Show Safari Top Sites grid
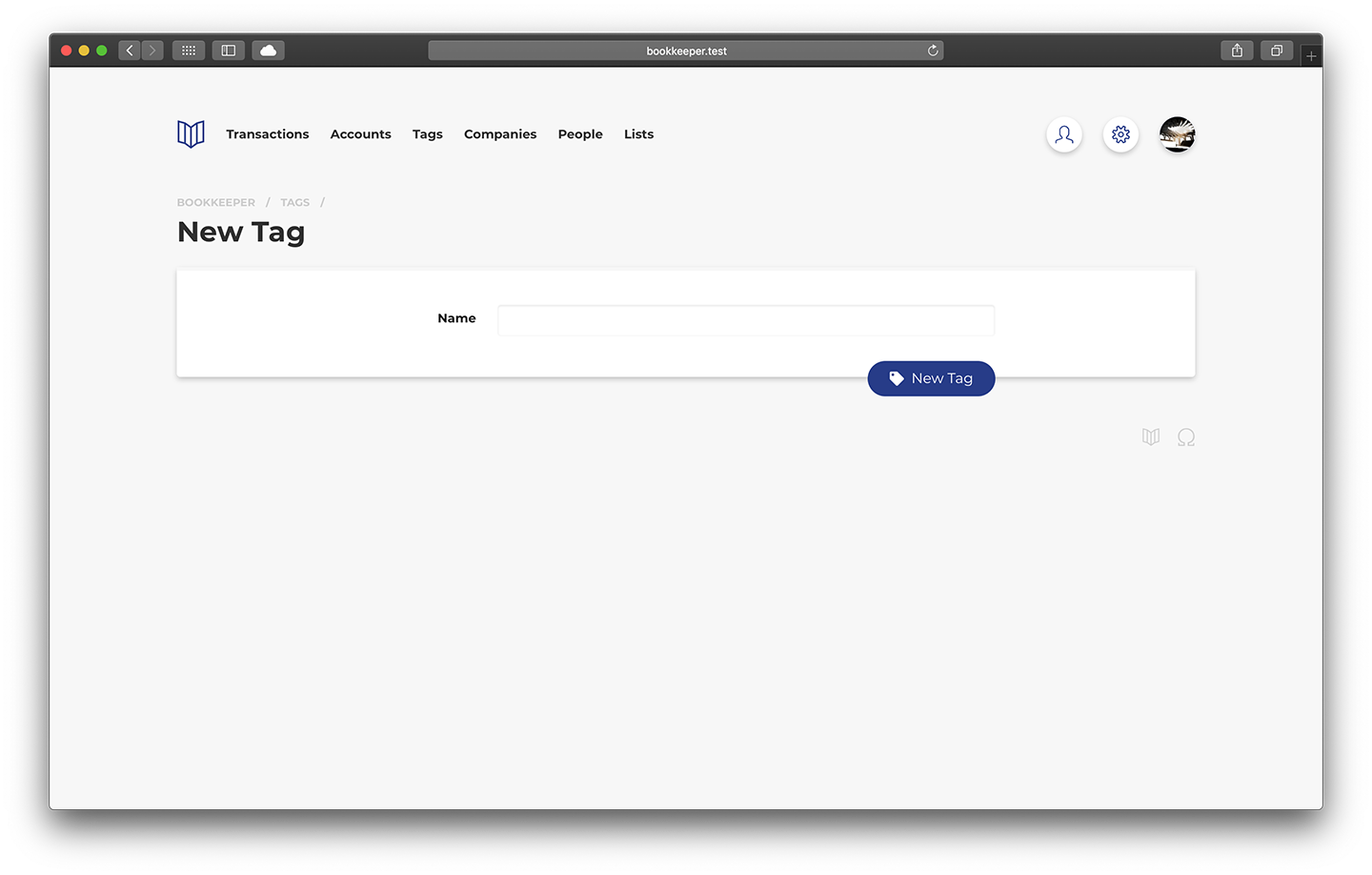The height and width of the screenshot is (875, 1372). tap(189, 51)
